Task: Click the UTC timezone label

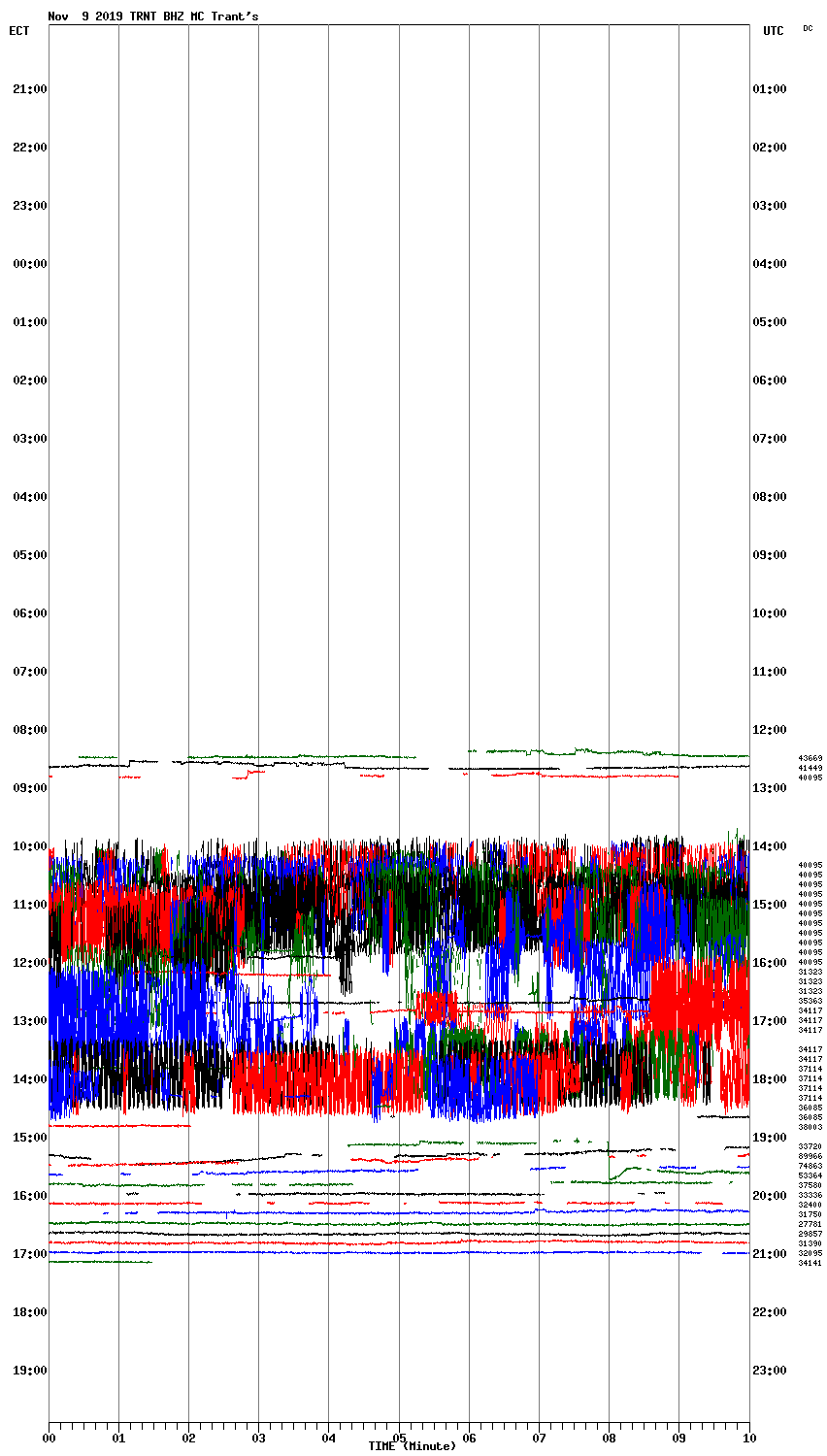Action: 773,31
